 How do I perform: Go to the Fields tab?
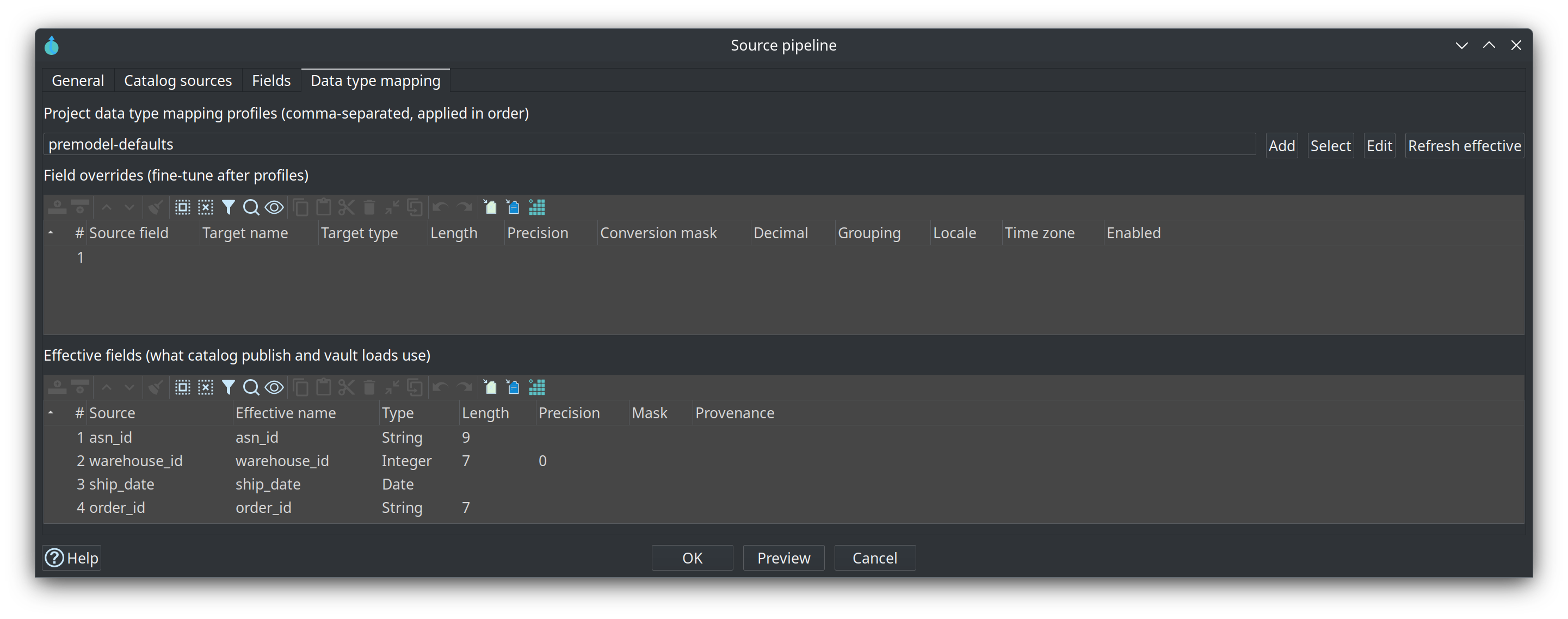click(x=271, y=81)
